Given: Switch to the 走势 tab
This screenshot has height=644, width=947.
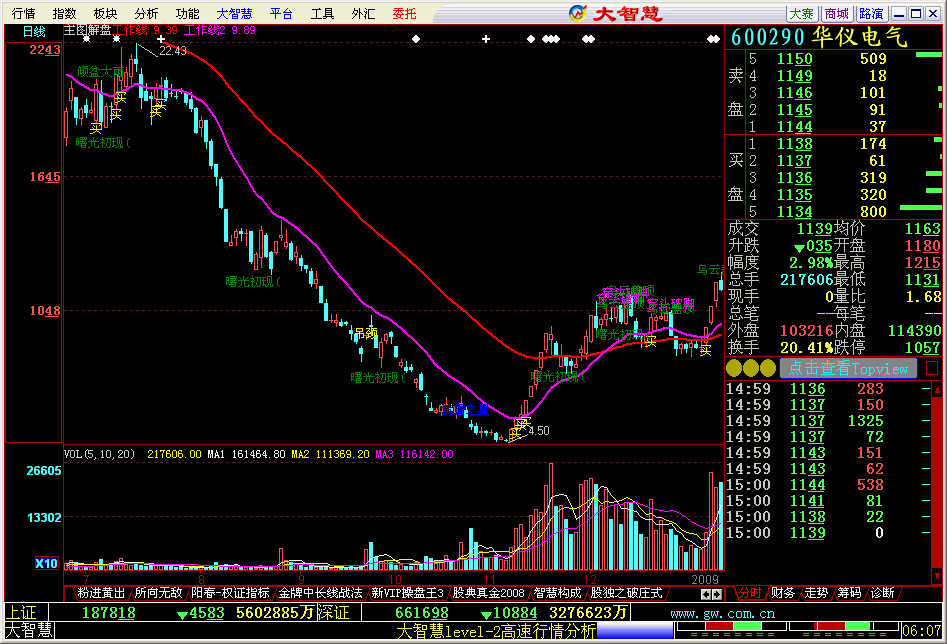Looking at the screenshot, I should (816, 593).
